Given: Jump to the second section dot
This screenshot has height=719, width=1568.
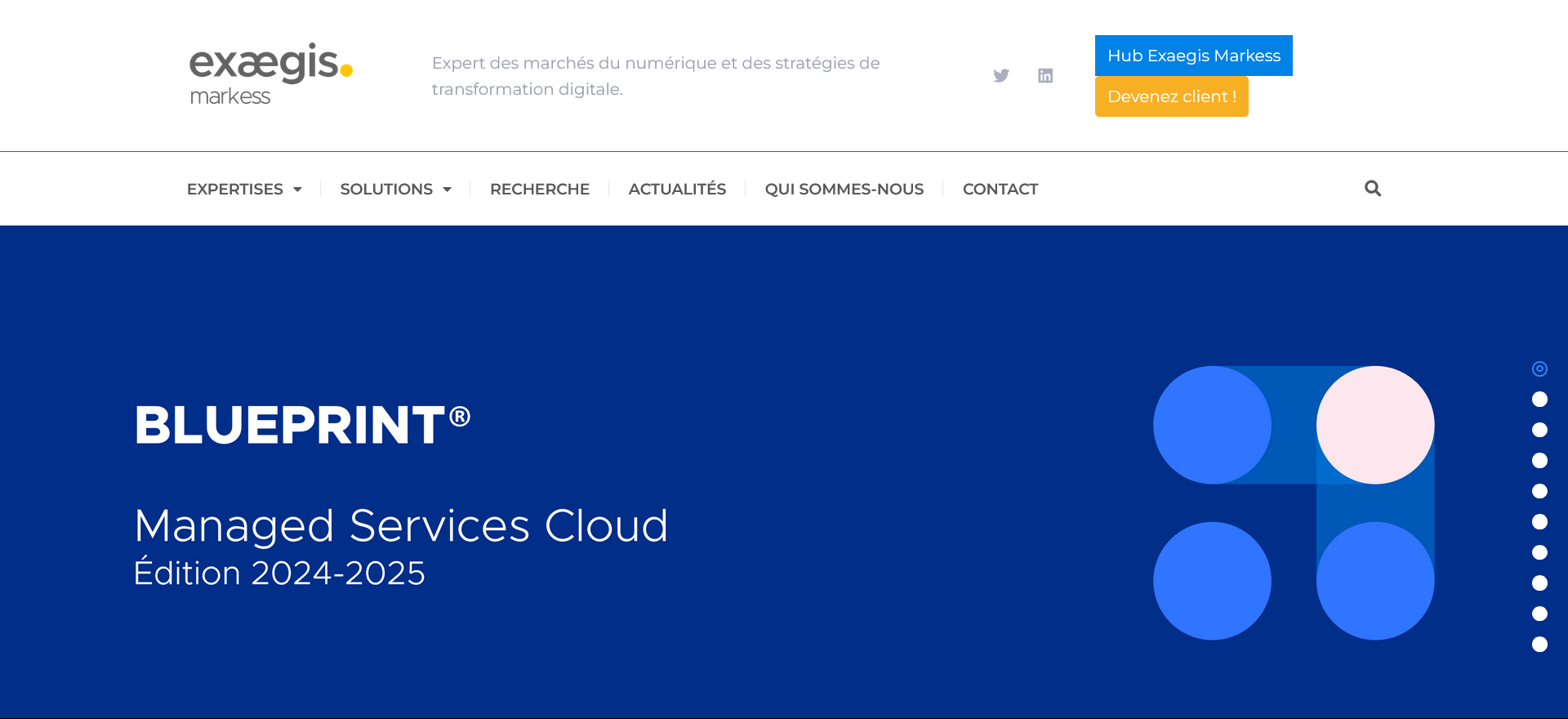Looking at the screenshot, I should tap(1540, 400).
